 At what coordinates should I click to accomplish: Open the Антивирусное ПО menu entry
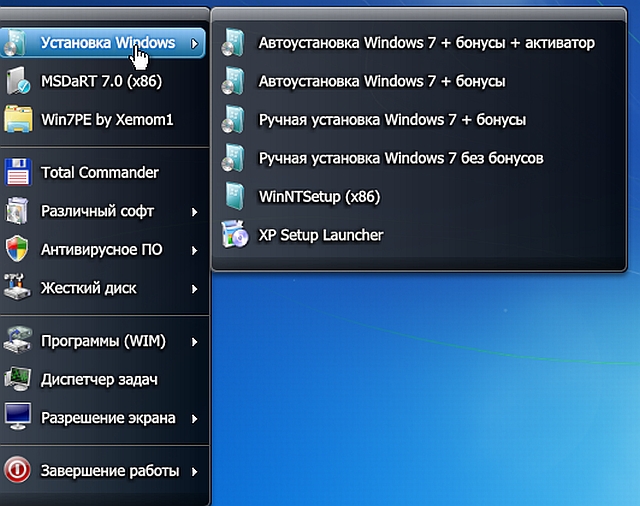[x=101, y=249]
